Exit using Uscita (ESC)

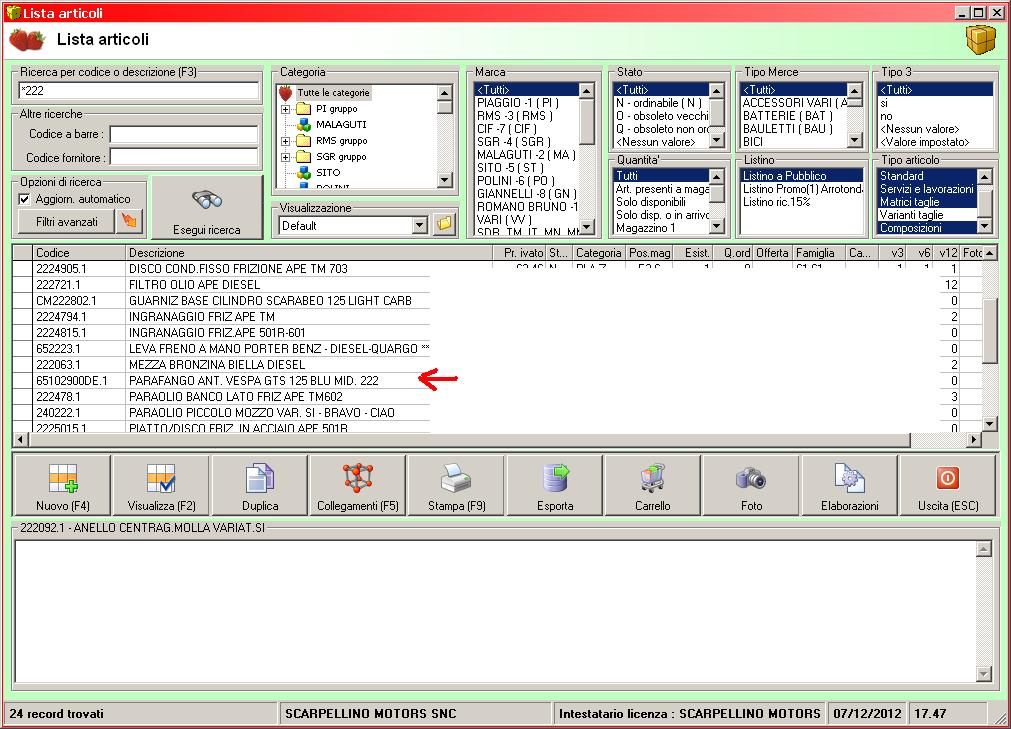pyautogui.click(x=948, y=485)
